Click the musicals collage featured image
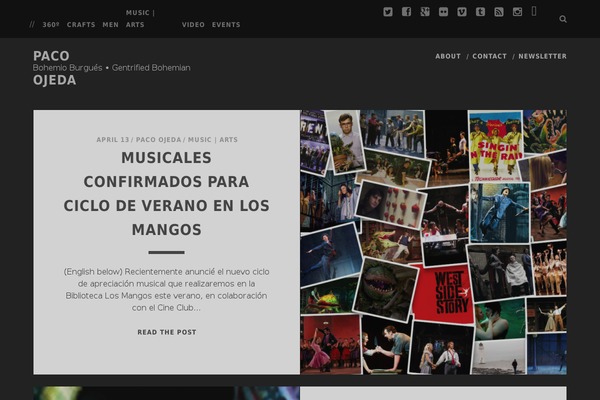Viewport: 600px width, 400px height. [434, 242]
